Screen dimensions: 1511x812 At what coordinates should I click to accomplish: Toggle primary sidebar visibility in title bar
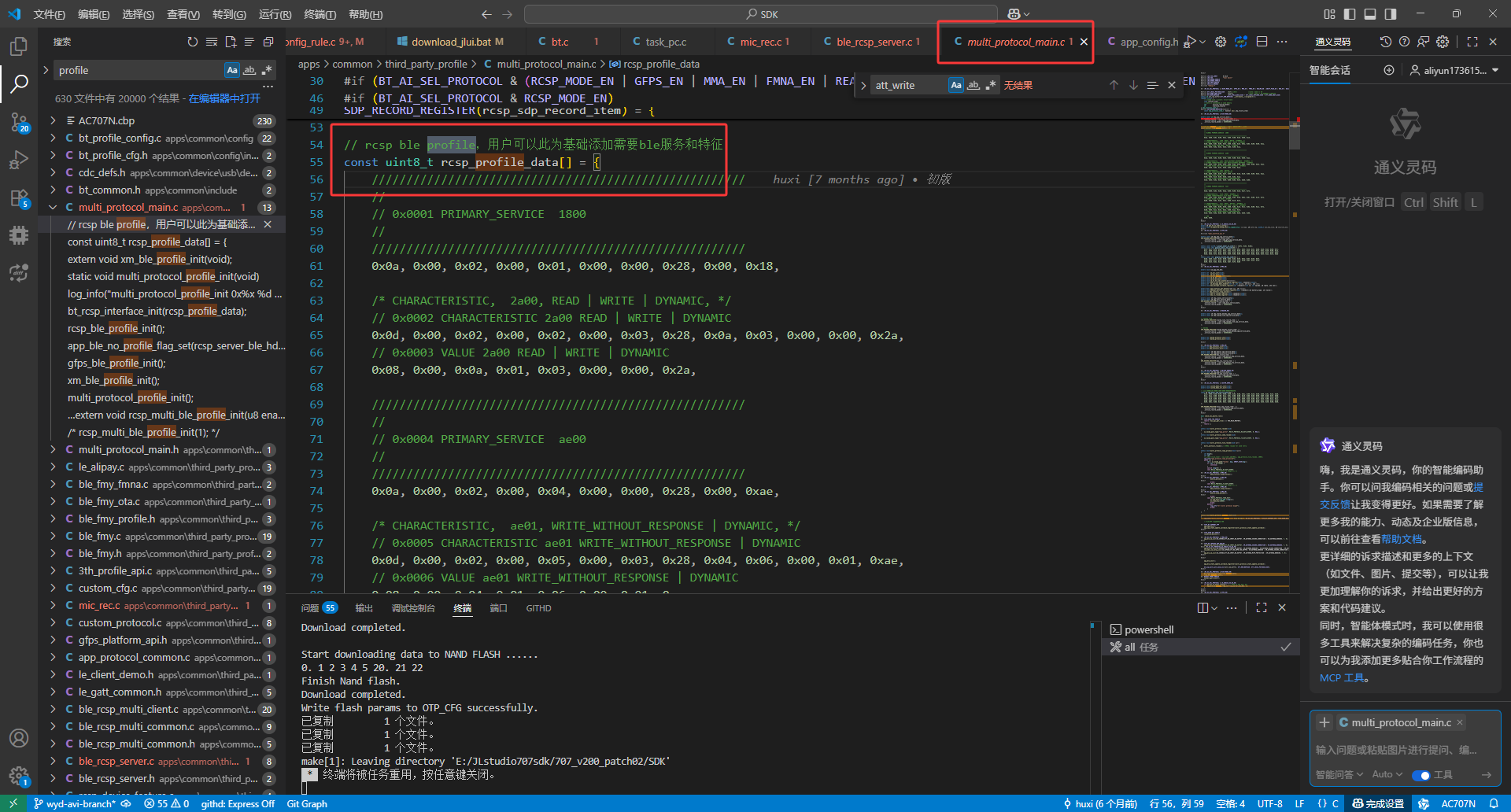(1350, 14)
